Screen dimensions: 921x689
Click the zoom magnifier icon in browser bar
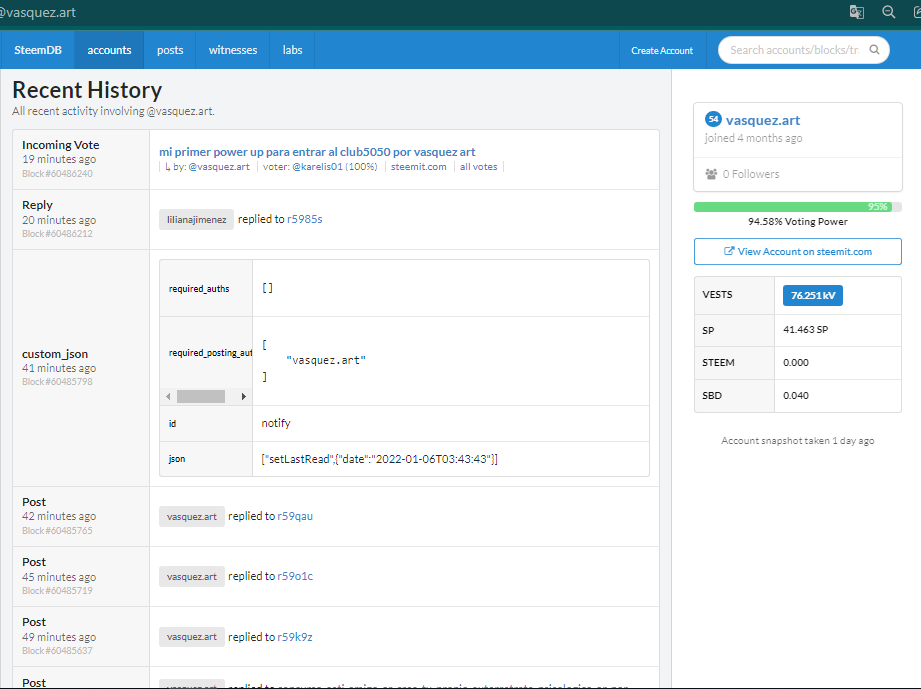pyautogui.click(x=889, y=12)
